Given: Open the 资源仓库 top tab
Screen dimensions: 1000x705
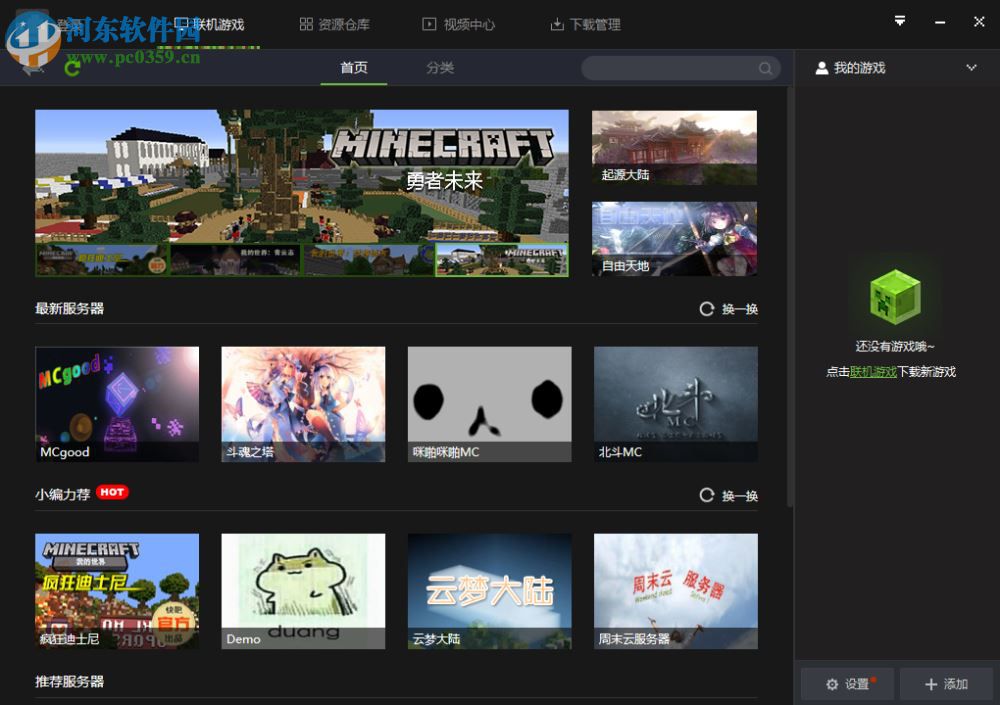Looking at the screenshot, I should point(334,24).
